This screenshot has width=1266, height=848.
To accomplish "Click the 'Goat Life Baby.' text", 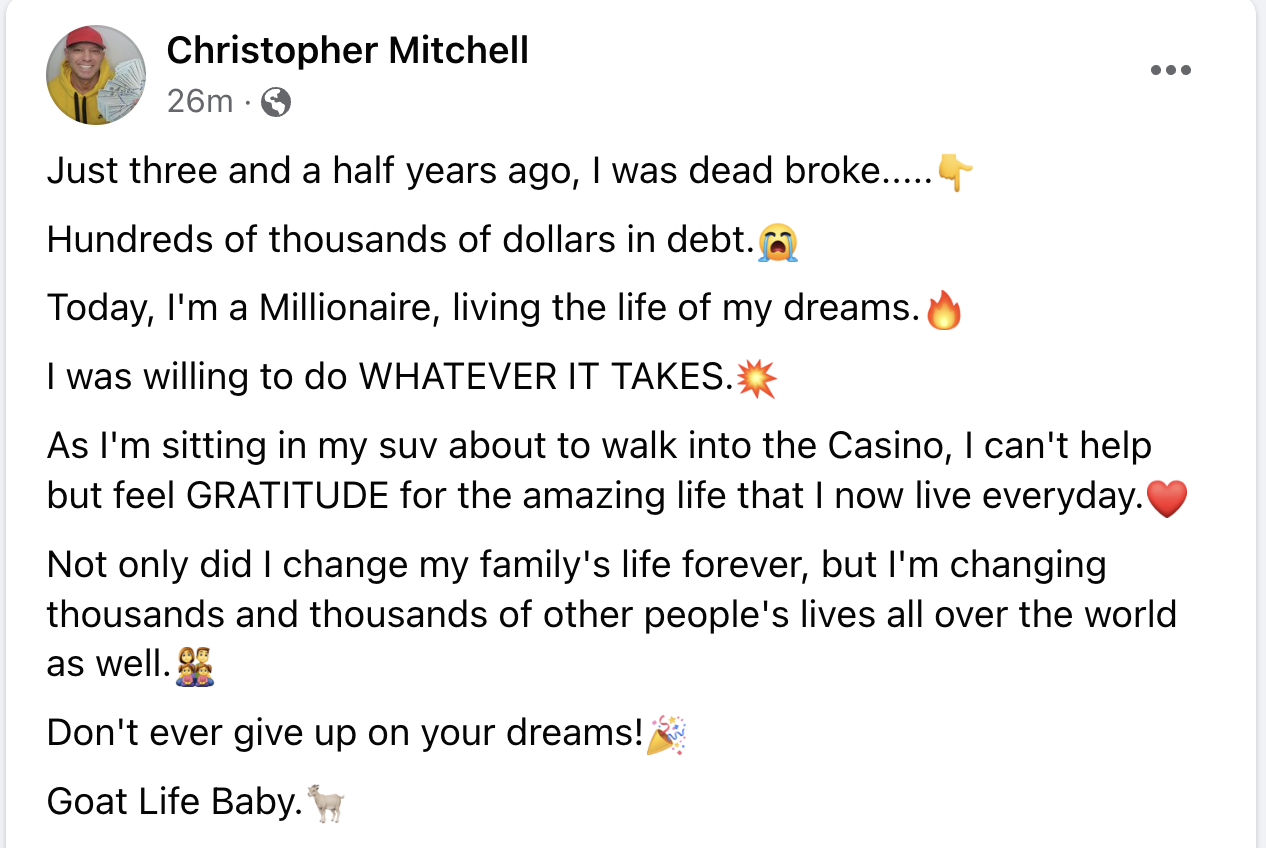I will 174,802.
